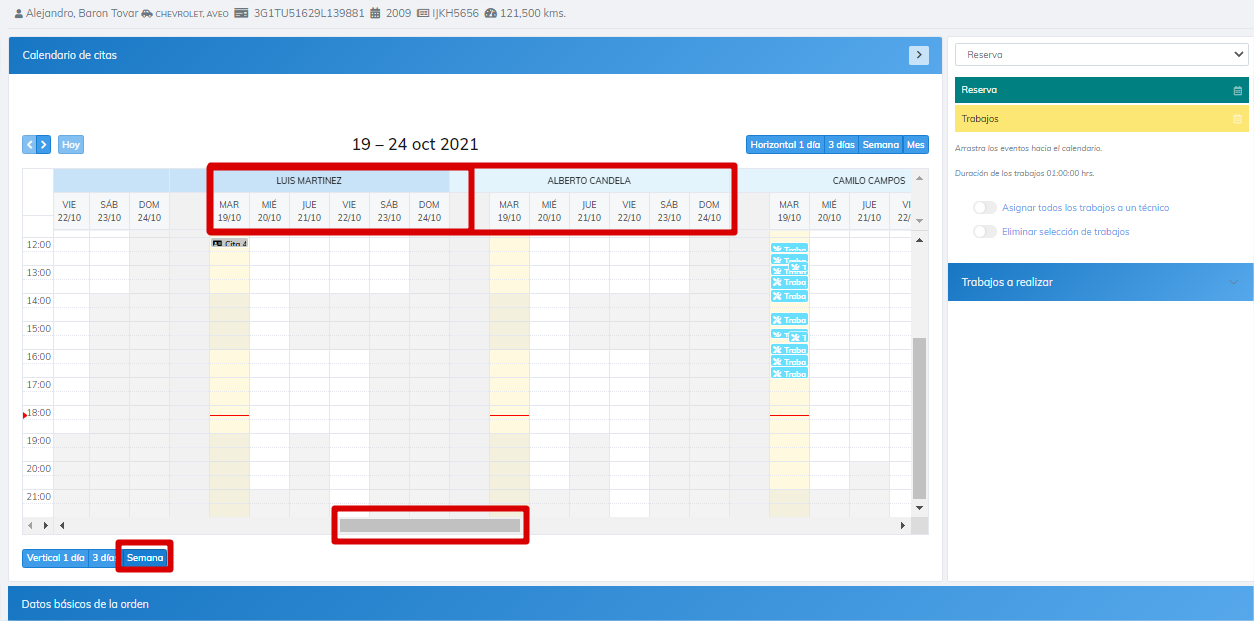Open the Cita 4 appointment event
The width and height of the screenshot is (1254, 621).
229,244
